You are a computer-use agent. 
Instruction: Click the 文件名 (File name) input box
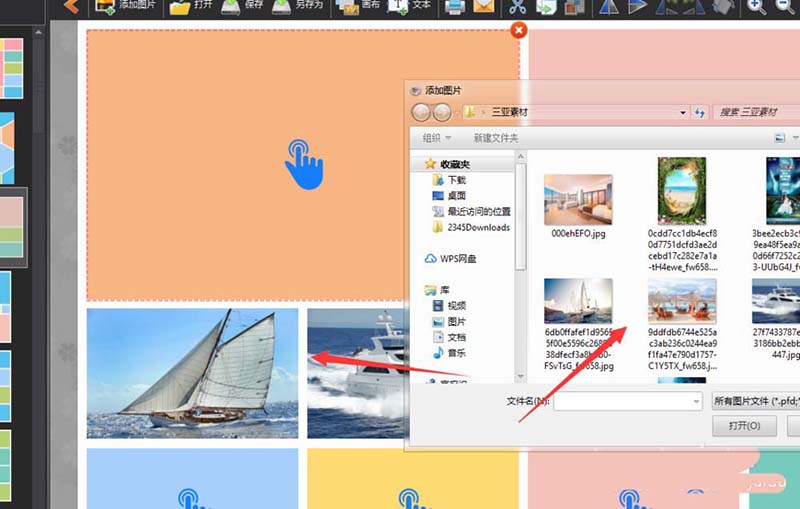[x=628, y=401]
